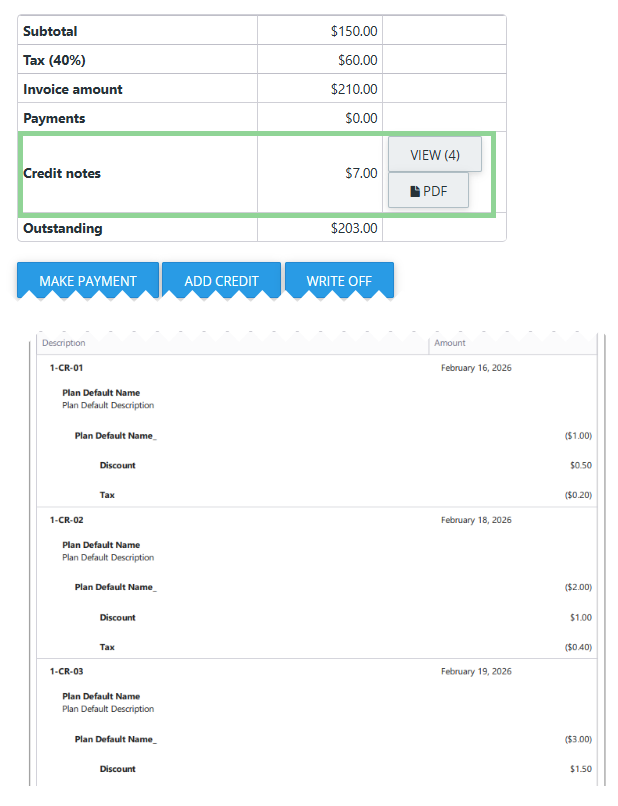Select the date February 19, 2026
The width and height of the screenshot is (618, 806).
(x=476, y=671)
